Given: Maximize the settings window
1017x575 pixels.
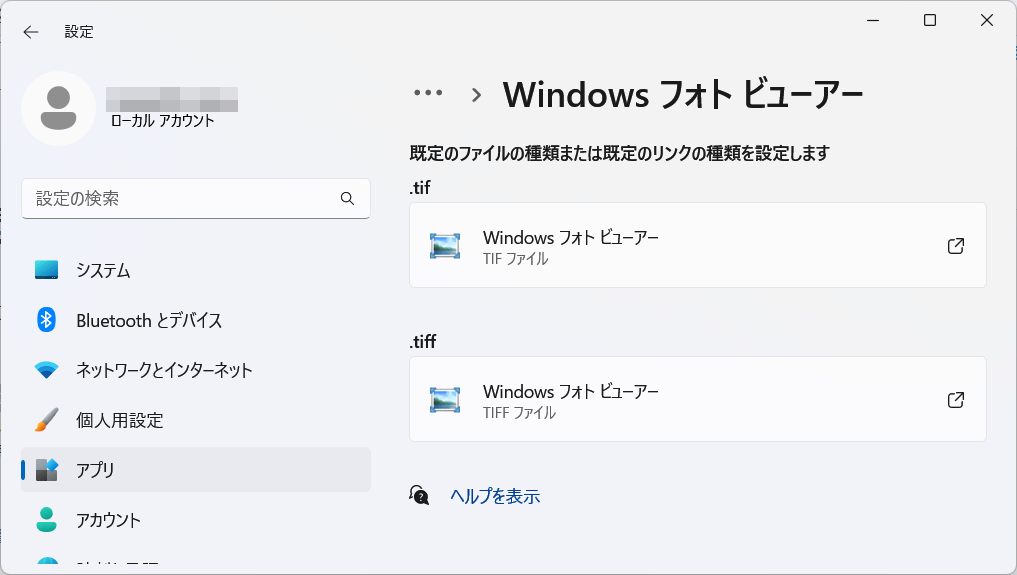Looking at the screenshot, I should [x=929, y=20].
